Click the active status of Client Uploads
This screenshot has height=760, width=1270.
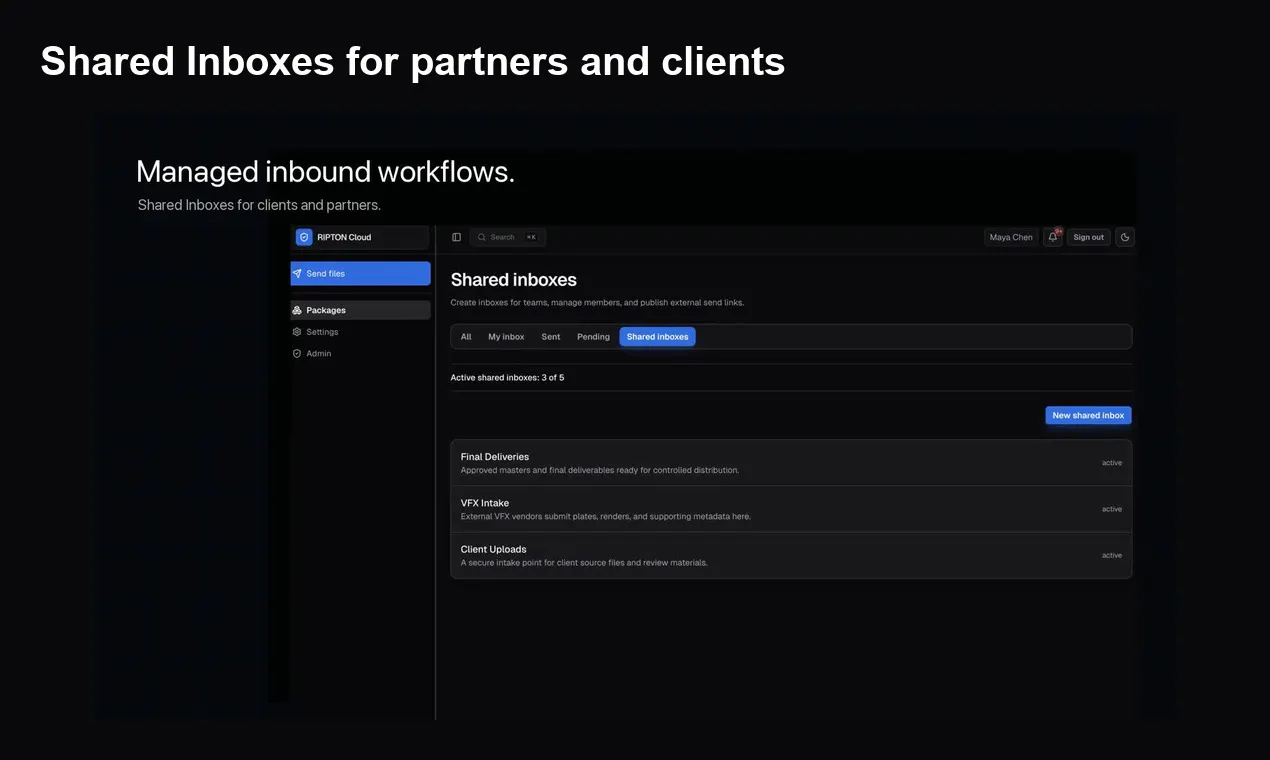click(1112, 555)
